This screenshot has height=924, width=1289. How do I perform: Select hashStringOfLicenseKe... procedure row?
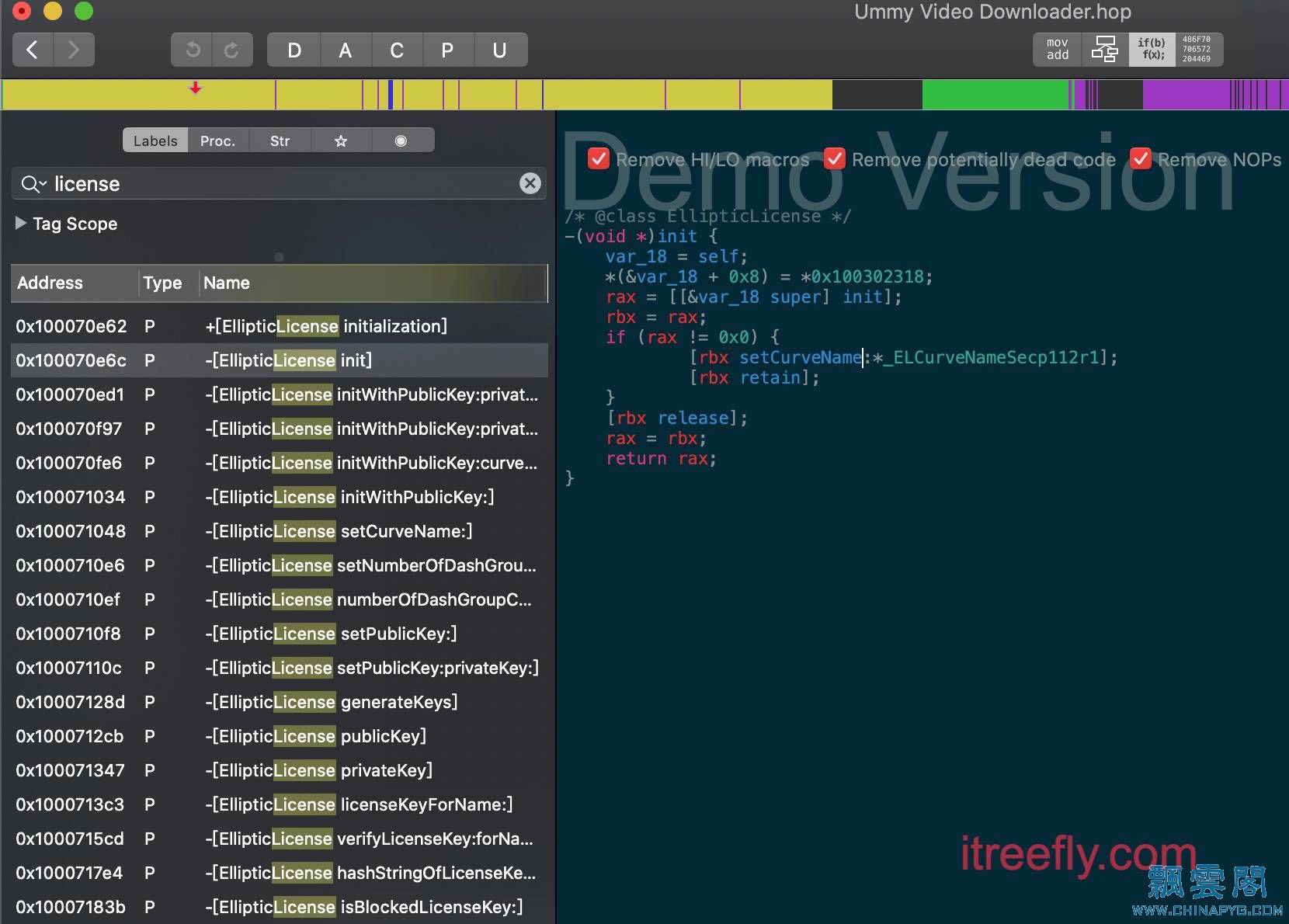[x=280, y=873]
